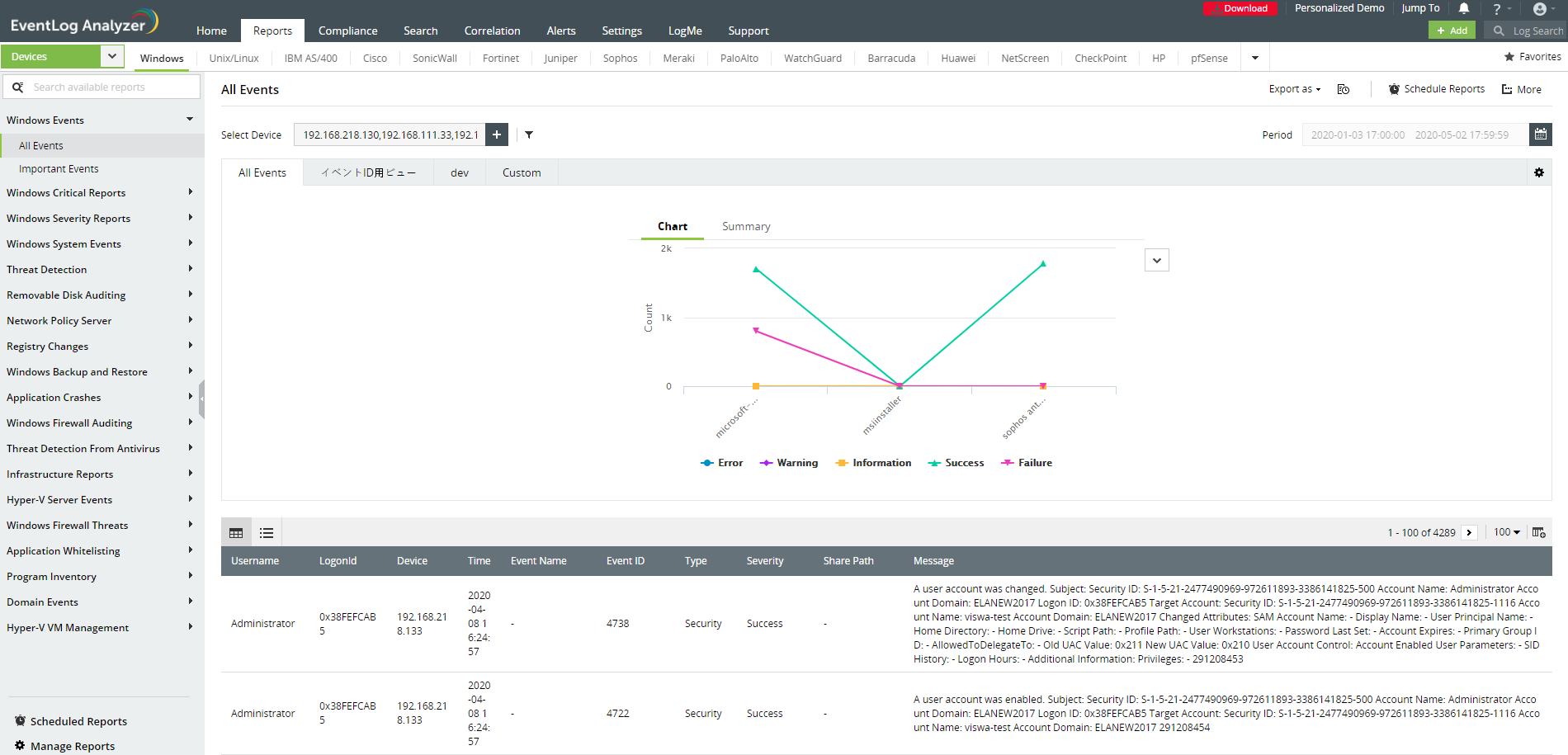Click the device filter funnel icon
1568x755 pixels.
pos(529,134)
